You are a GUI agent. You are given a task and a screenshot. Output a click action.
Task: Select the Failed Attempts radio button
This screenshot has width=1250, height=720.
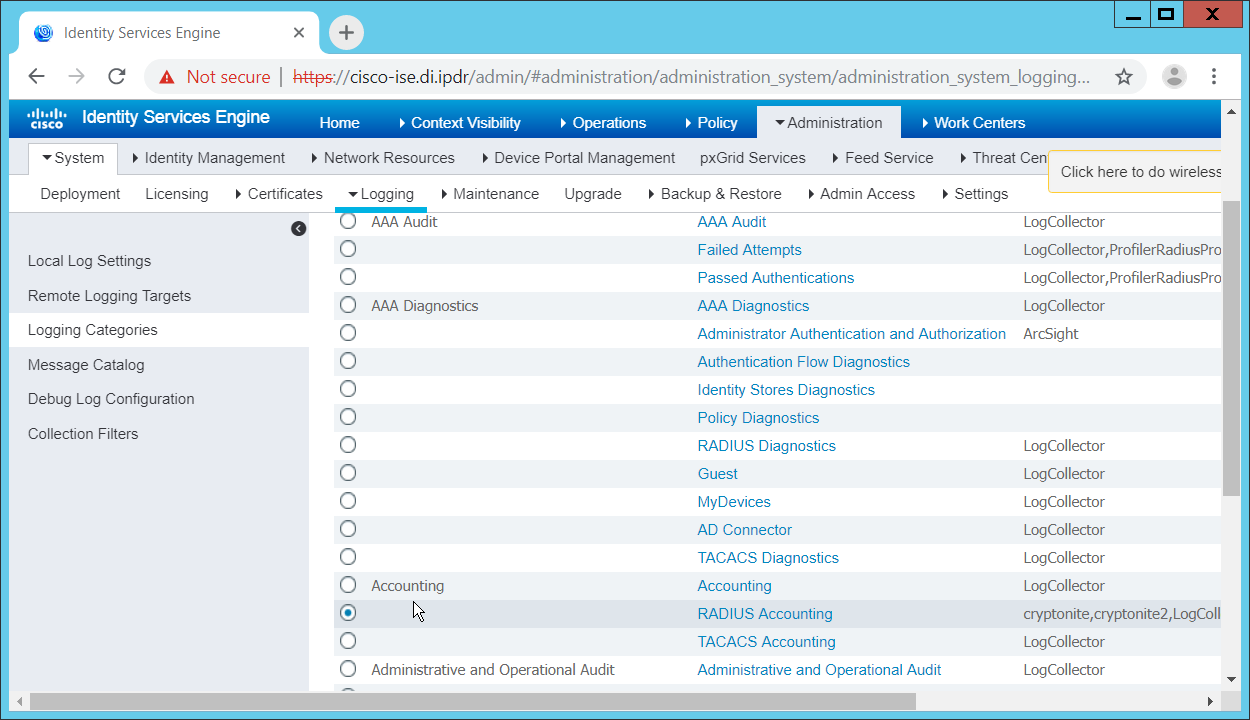coord(348,249)
